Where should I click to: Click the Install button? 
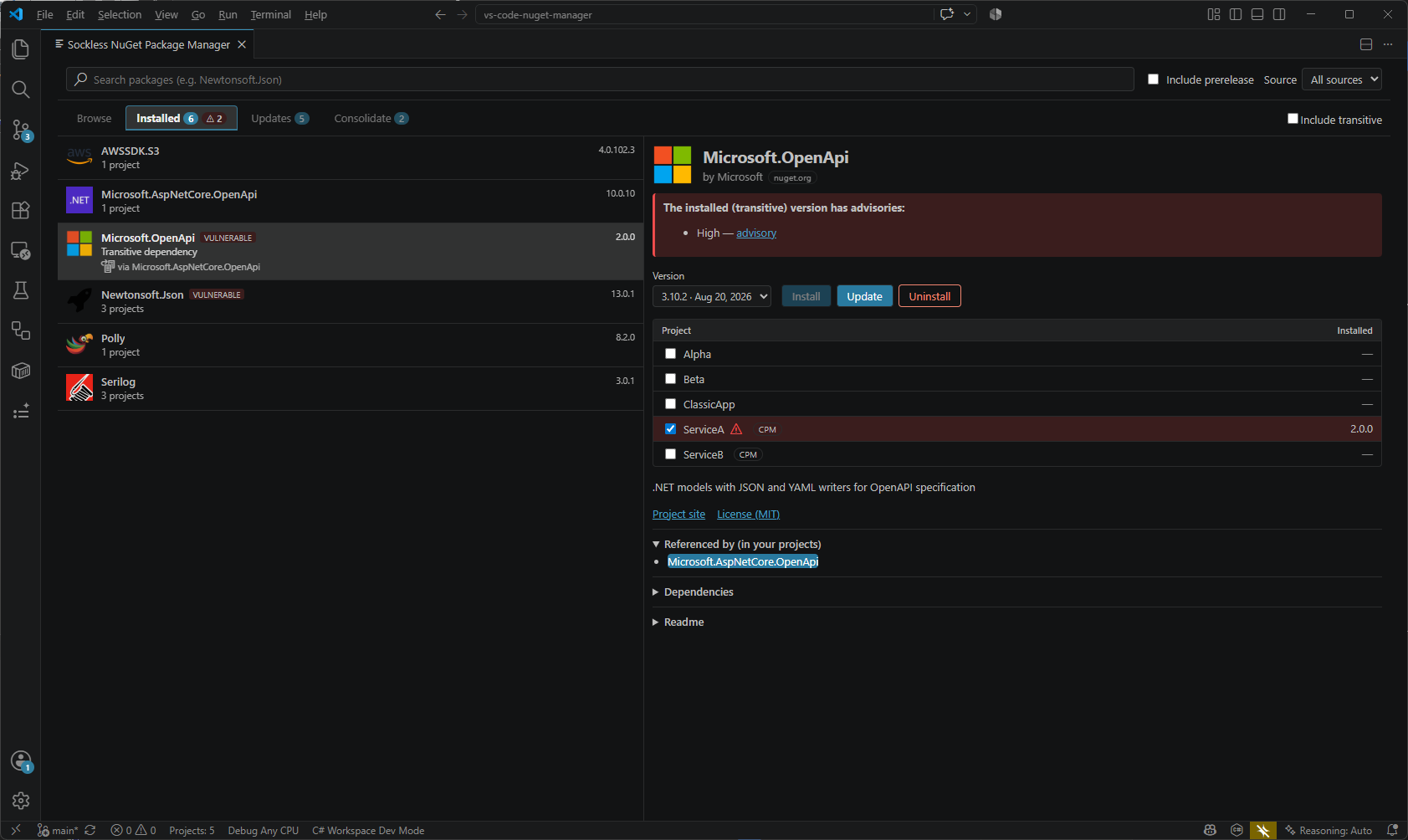[806, 296]
